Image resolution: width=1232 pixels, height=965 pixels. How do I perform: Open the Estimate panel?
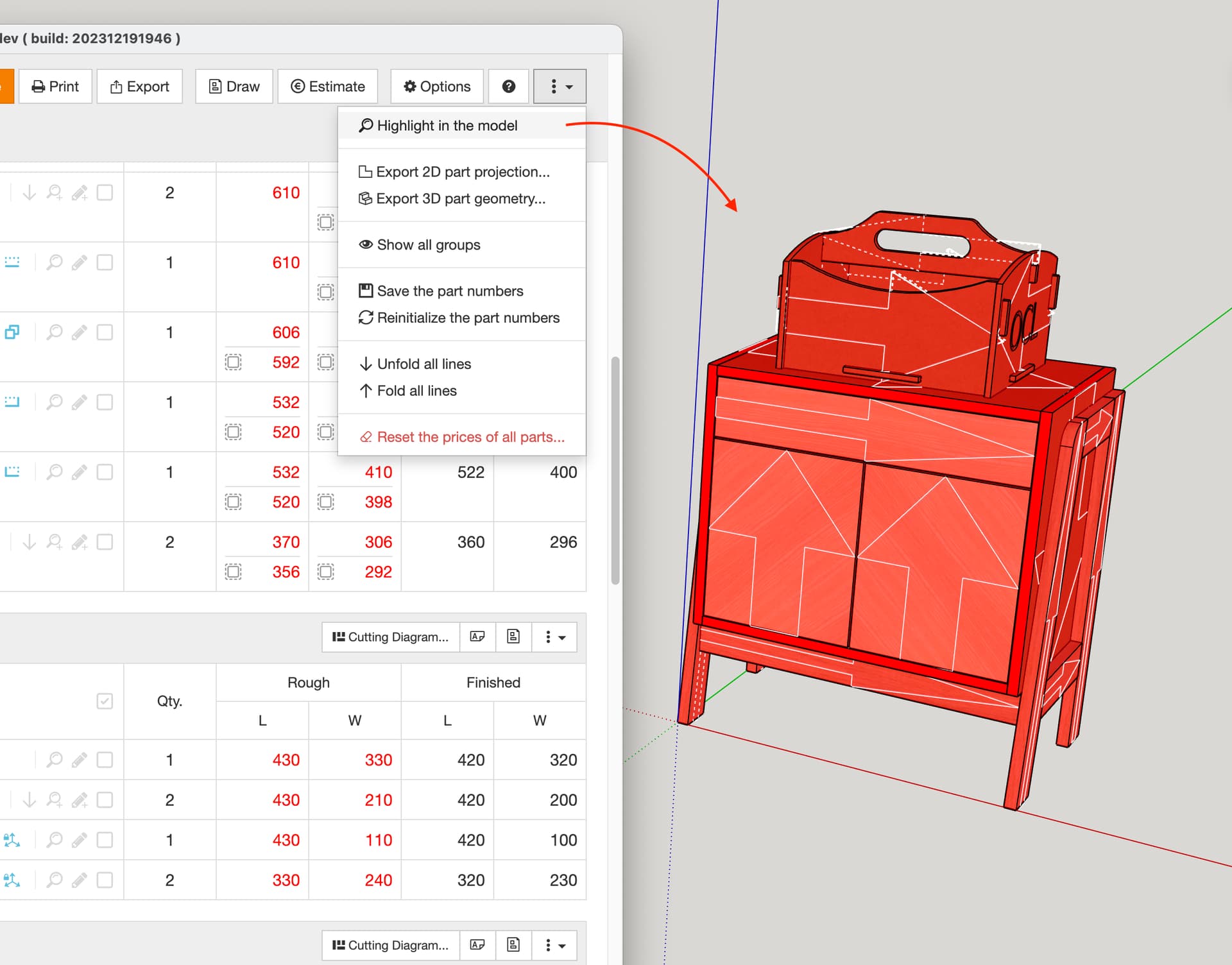(x=328, y=86)
